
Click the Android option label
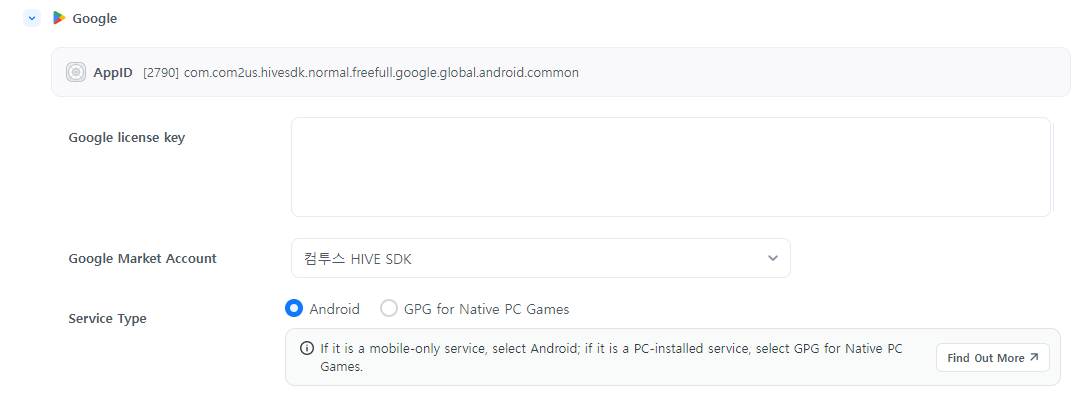pos(334,309)
